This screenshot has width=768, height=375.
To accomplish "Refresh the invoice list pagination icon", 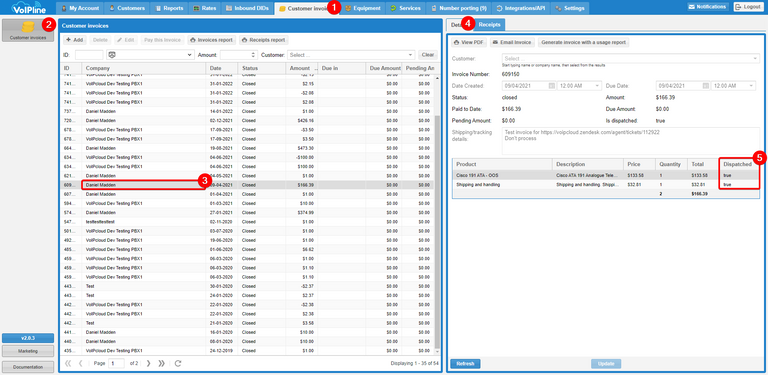I will pyautogui.click(x=178, y=363).
